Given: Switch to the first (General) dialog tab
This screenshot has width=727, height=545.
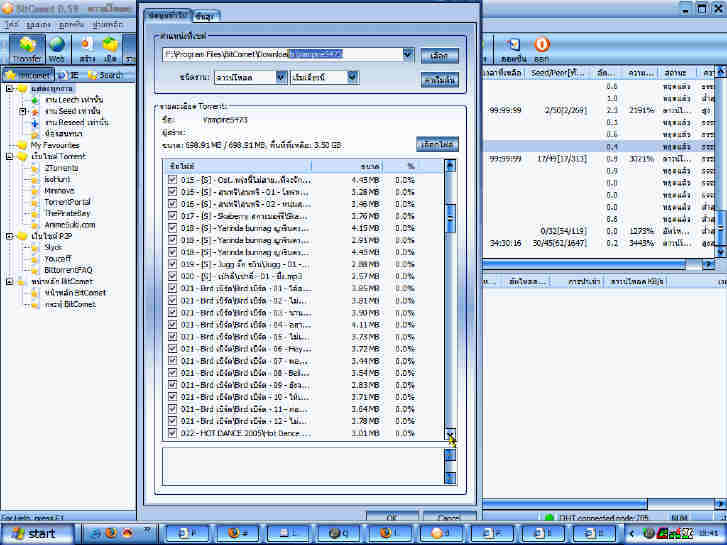Looking at the screenshot, I should [168, 15].
